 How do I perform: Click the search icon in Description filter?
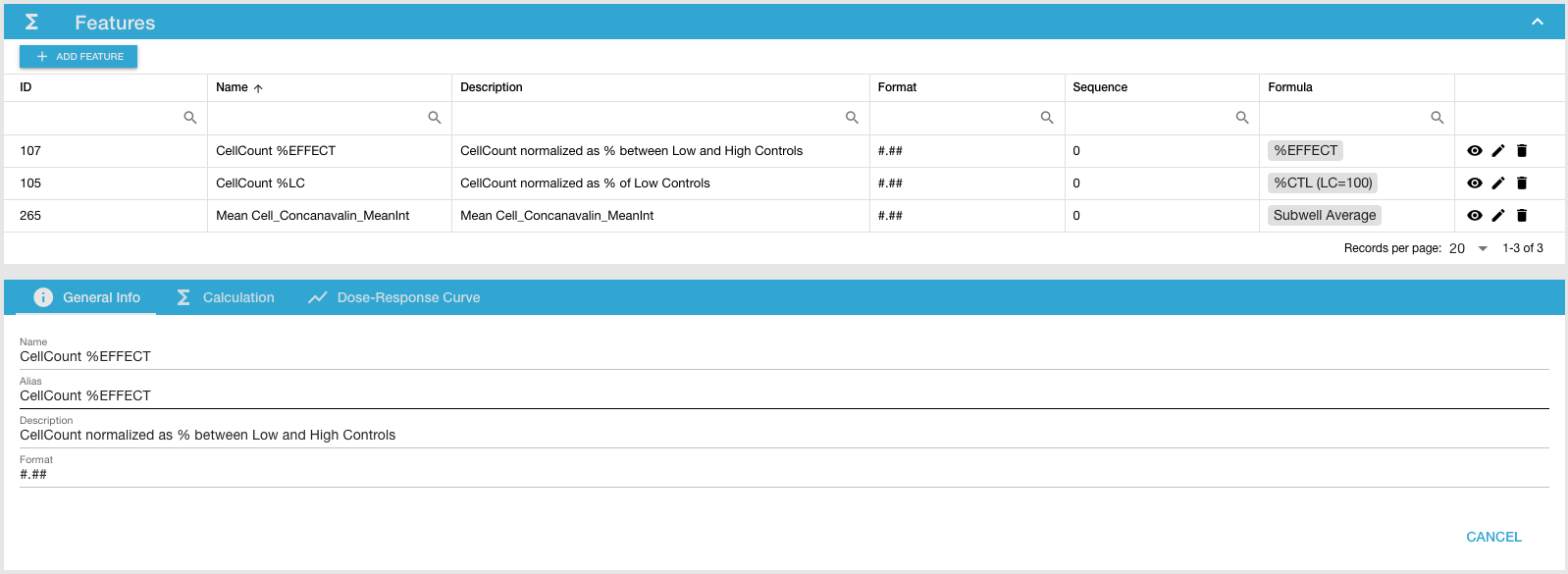[x=852, y=118]
